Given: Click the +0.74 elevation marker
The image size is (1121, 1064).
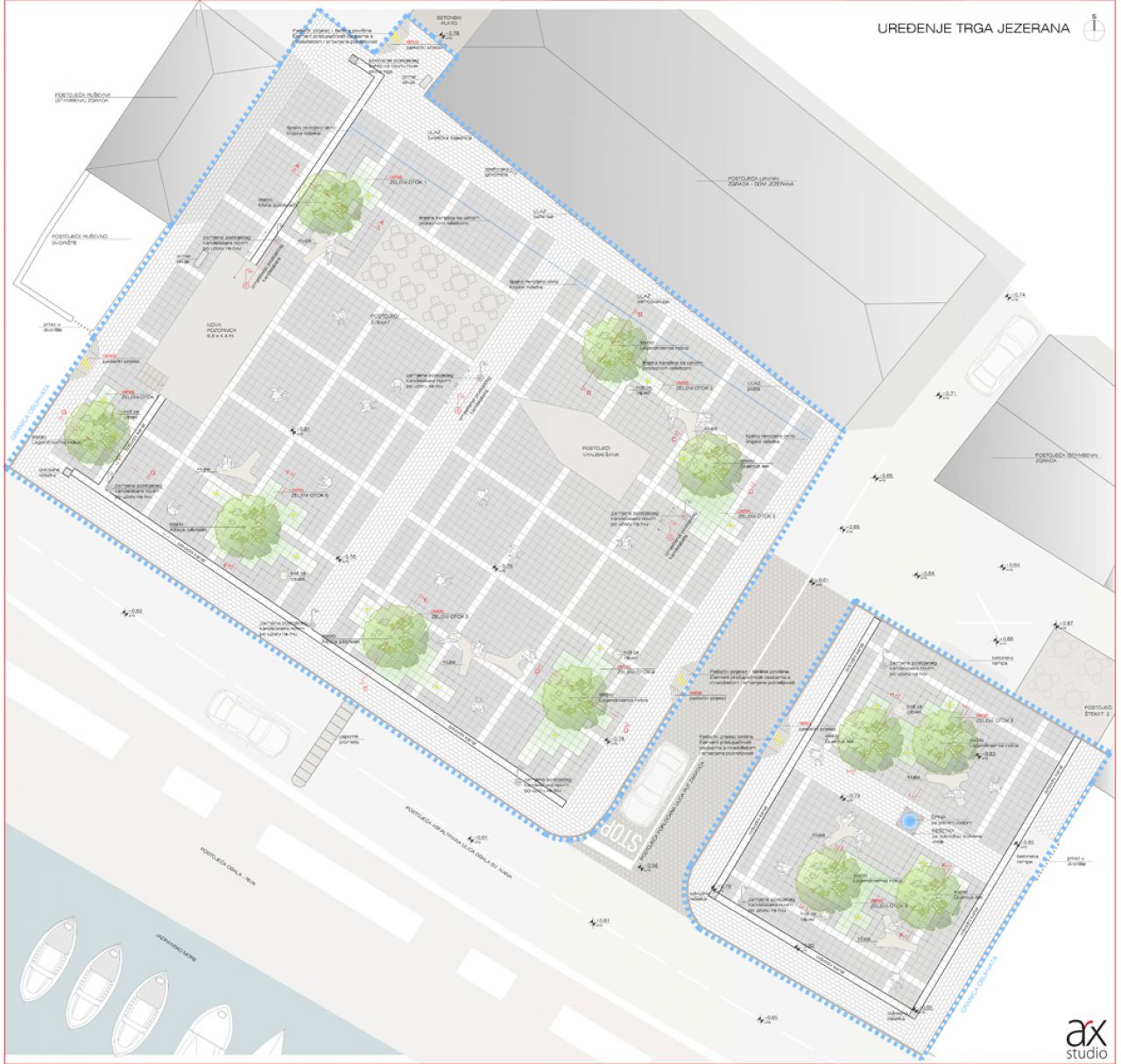Looking at the screenshot, I should pos(1015,297).
